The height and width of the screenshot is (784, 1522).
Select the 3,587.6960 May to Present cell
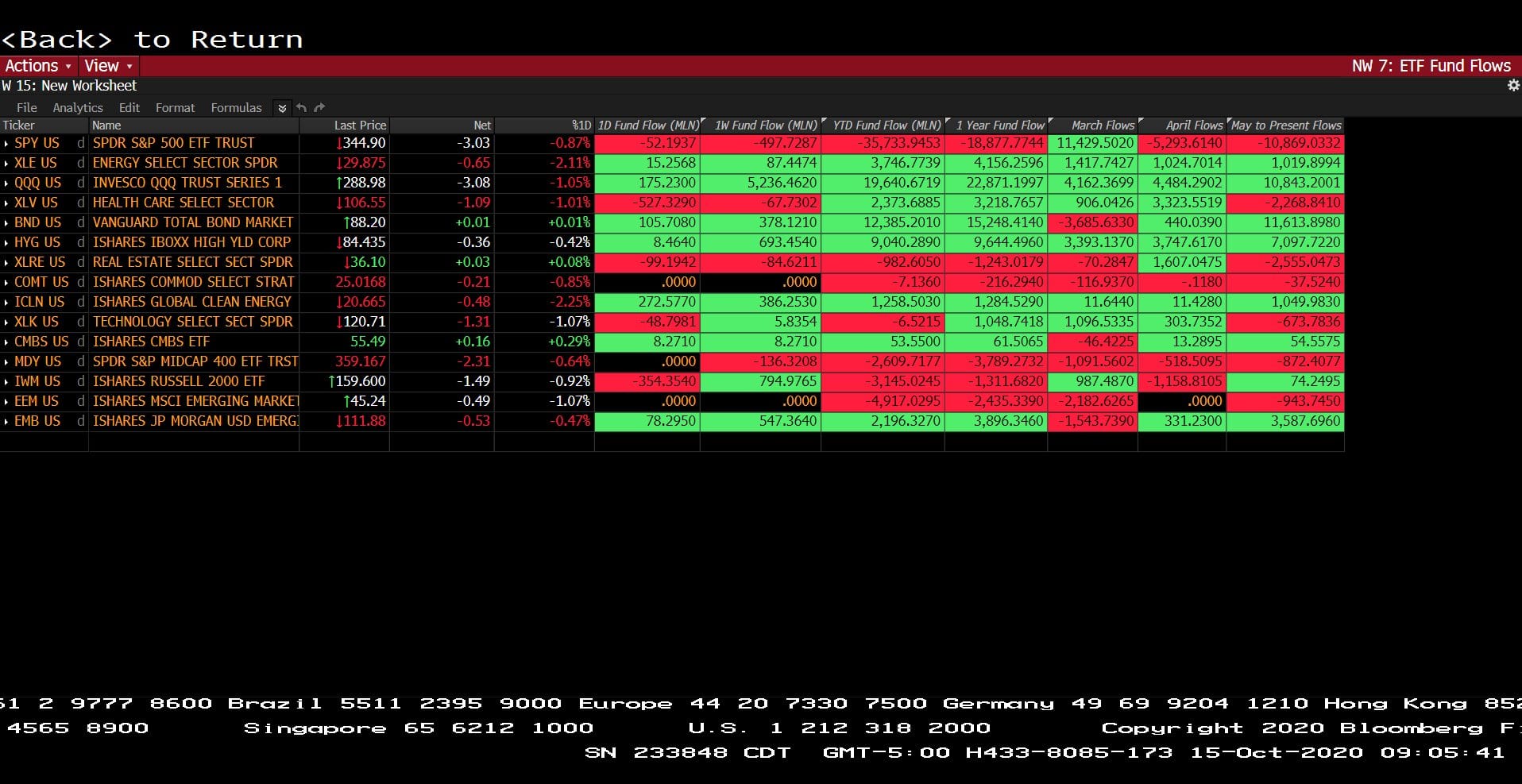click(1285, 421)
